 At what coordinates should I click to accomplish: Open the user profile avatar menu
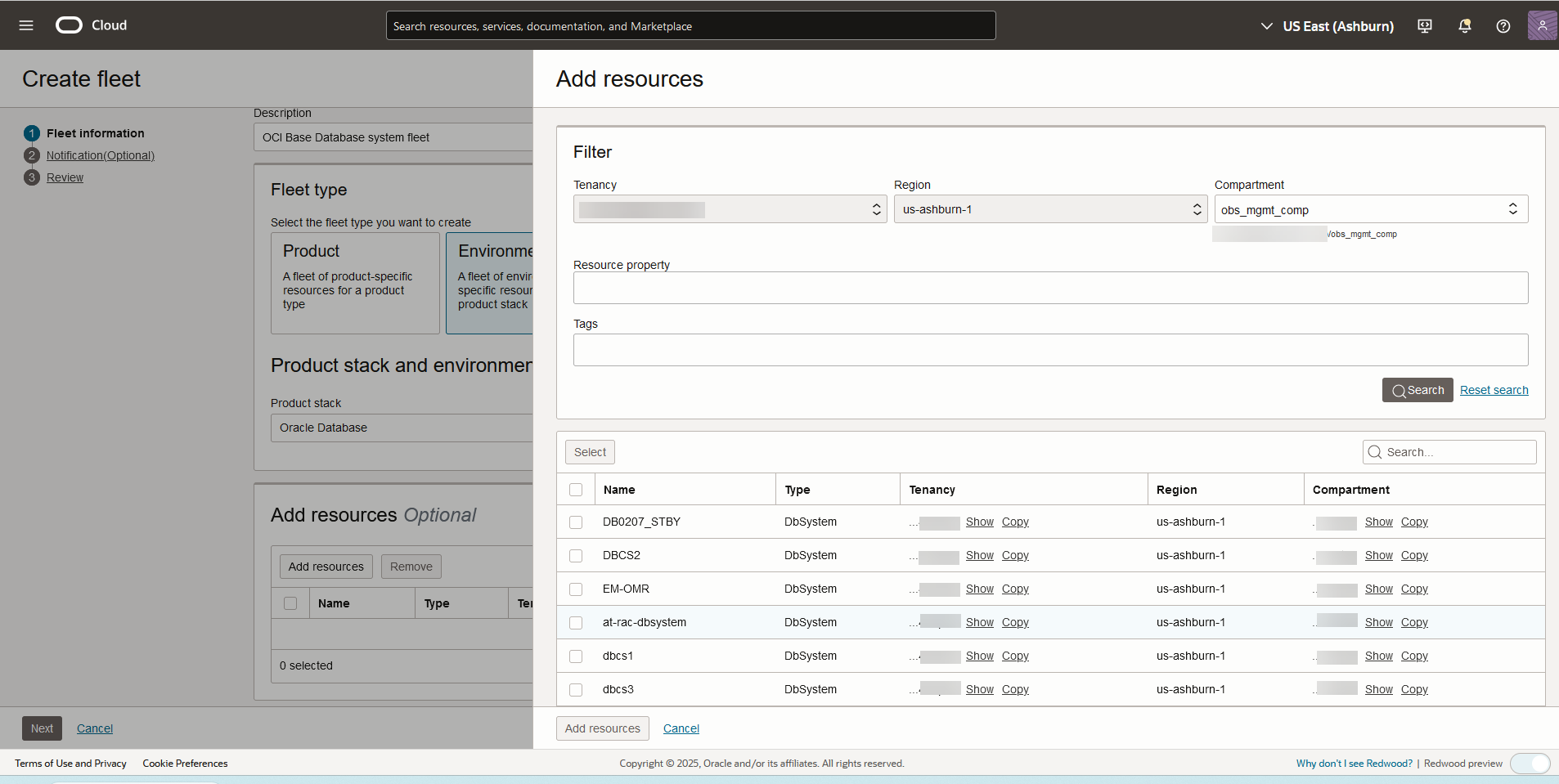point(1542,25)
